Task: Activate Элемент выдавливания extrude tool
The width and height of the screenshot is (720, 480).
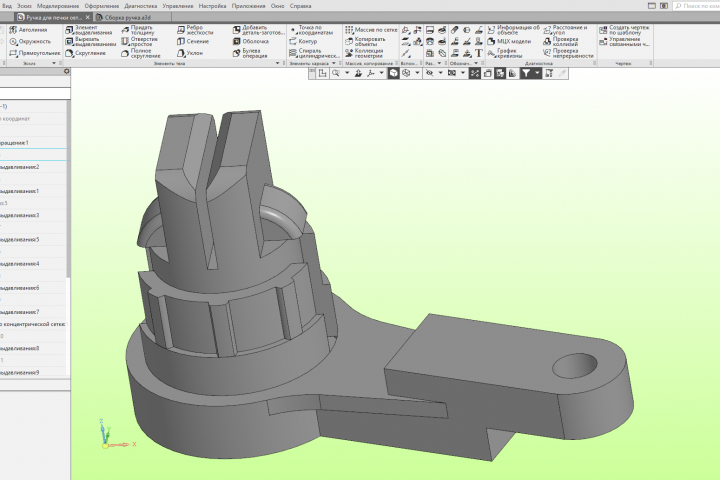Action: coord(92,30)
